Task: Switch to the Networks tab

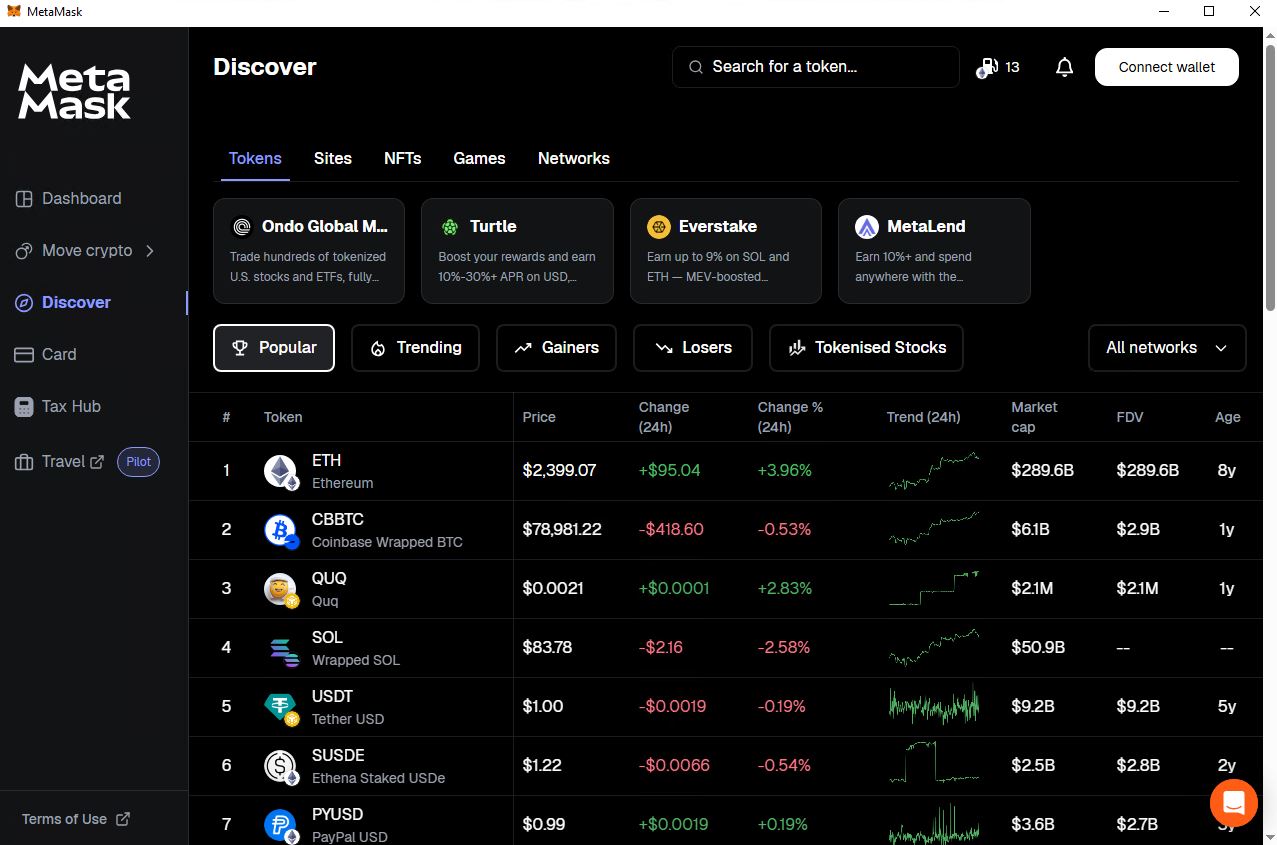Action: [x=574, y=158]
